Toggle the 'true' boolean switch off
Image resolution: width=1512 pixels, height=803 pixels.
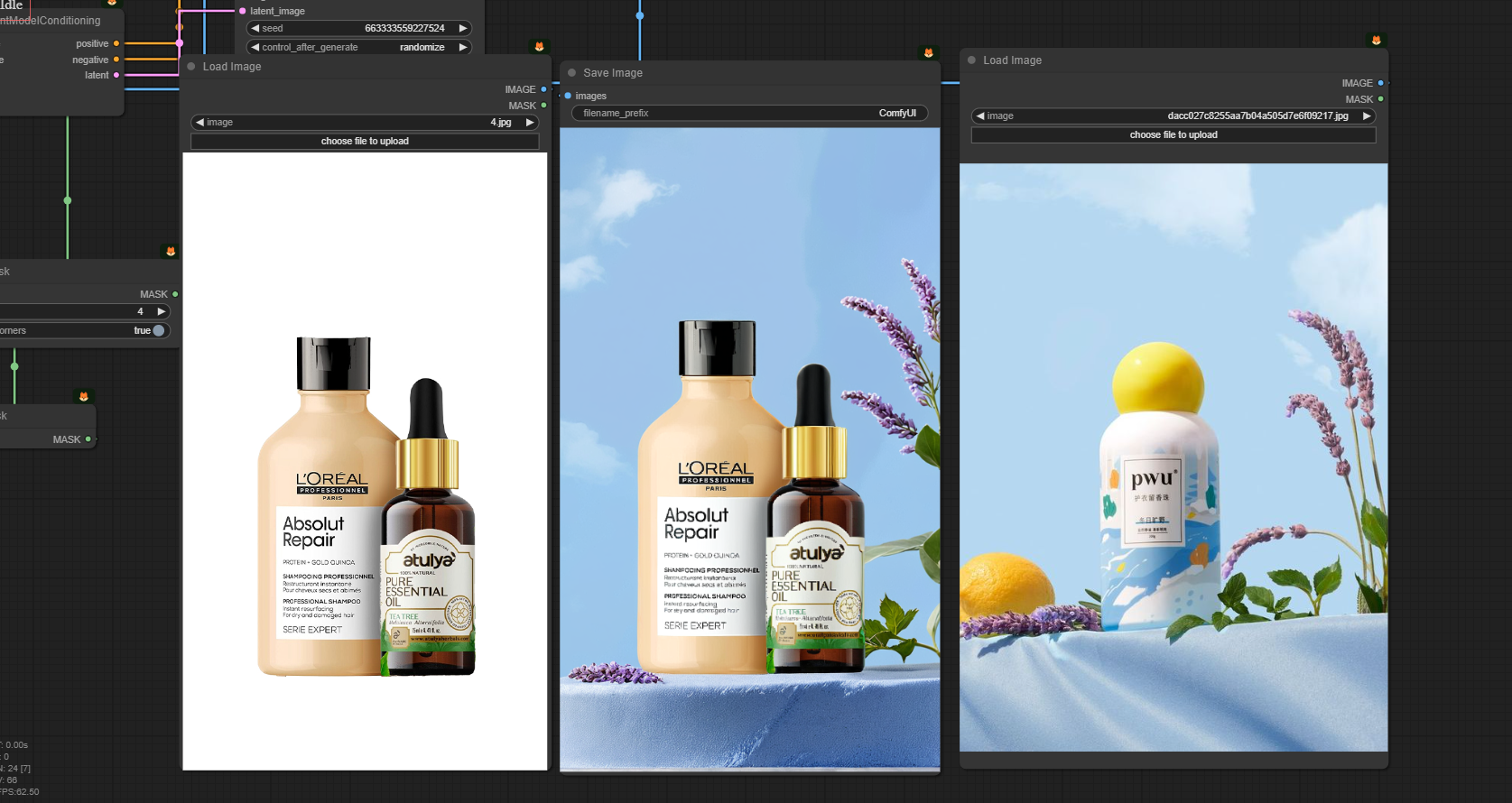pyautogui.click(x=158, y=330)
